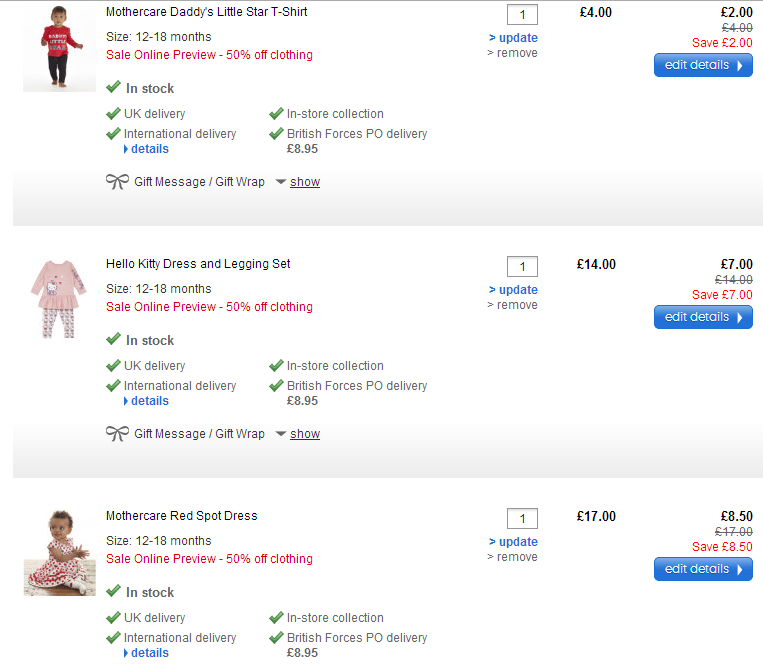
Task: Open Mothercare Red Spot Dress product title
Action: (181, 516)
